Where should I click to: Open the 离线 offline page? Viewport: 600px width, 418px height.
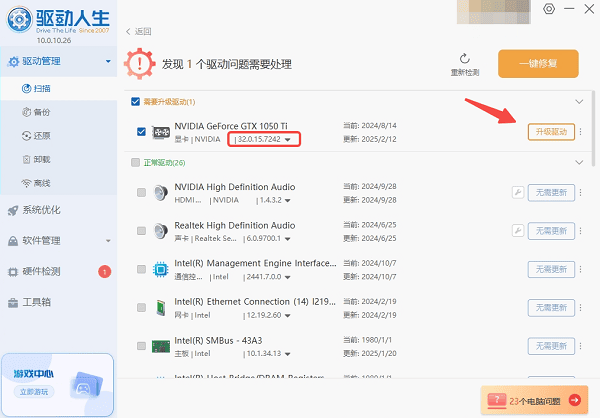[59, 183]
